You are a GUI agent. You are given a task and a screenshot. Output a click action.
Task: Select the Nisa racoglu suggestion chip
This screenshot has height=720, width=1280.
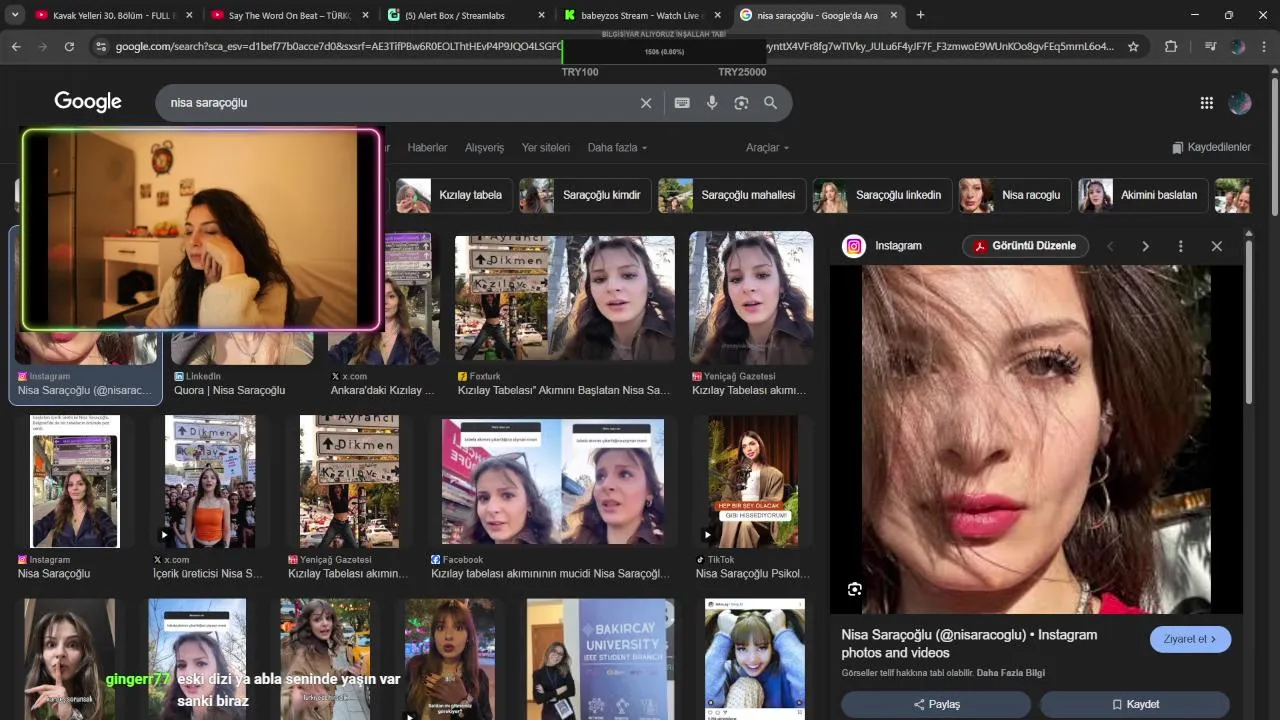tap(1015, 195)
